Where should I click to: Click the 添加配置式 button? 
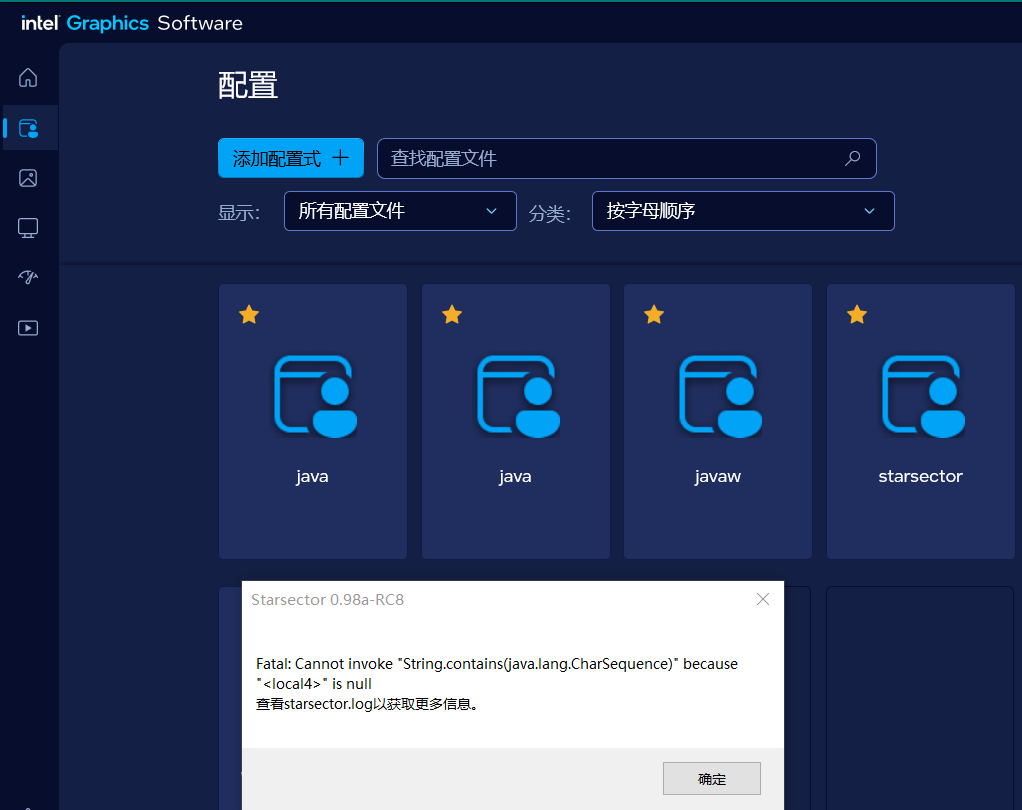[x=291, y=158]
